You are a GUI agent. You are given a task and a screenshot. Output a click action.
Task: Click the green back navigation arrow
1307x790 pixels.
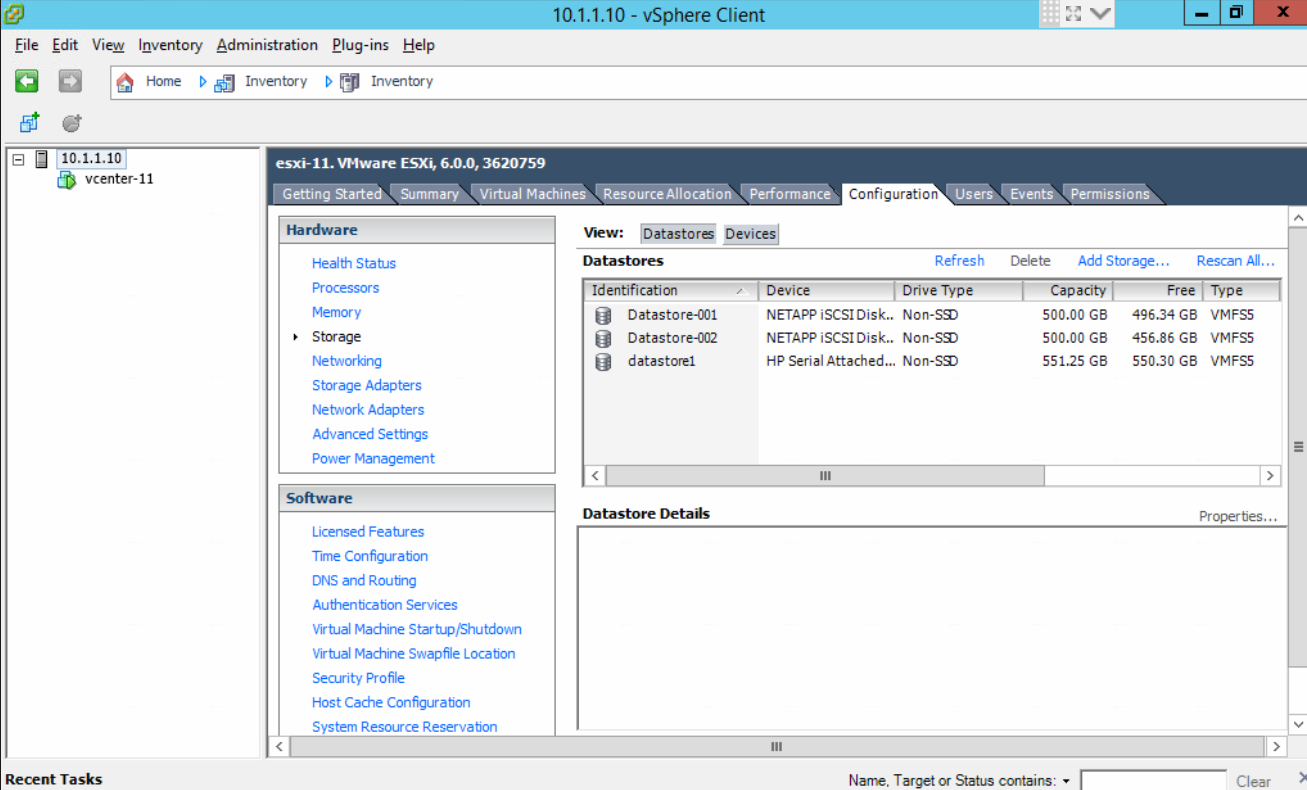[x=27, y=81]
